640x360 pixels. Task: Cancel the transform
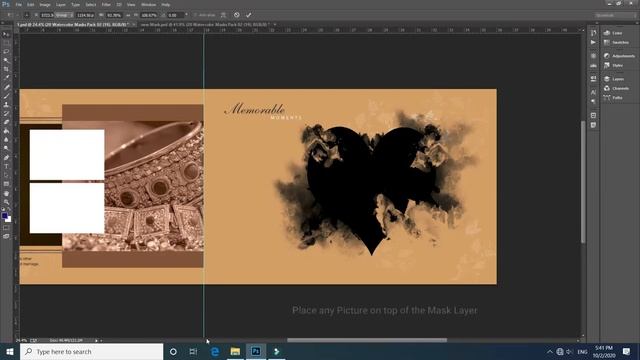pos(237,15)
